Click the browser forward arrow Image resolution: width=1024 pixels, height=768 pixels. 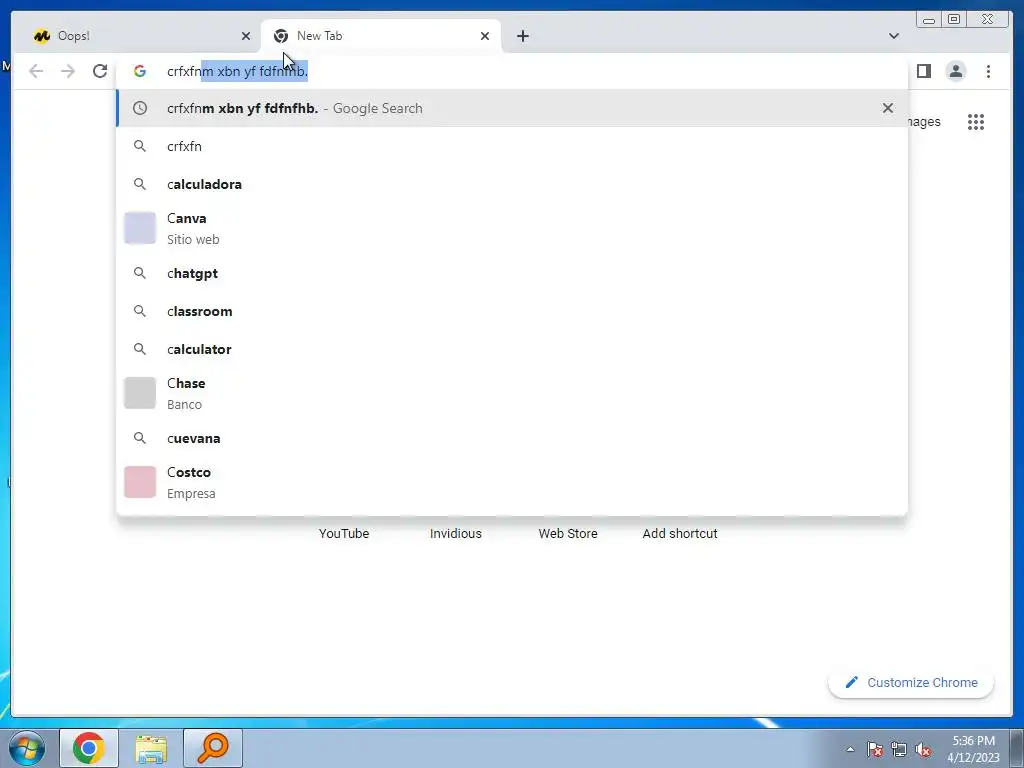[x=68, y=71]
